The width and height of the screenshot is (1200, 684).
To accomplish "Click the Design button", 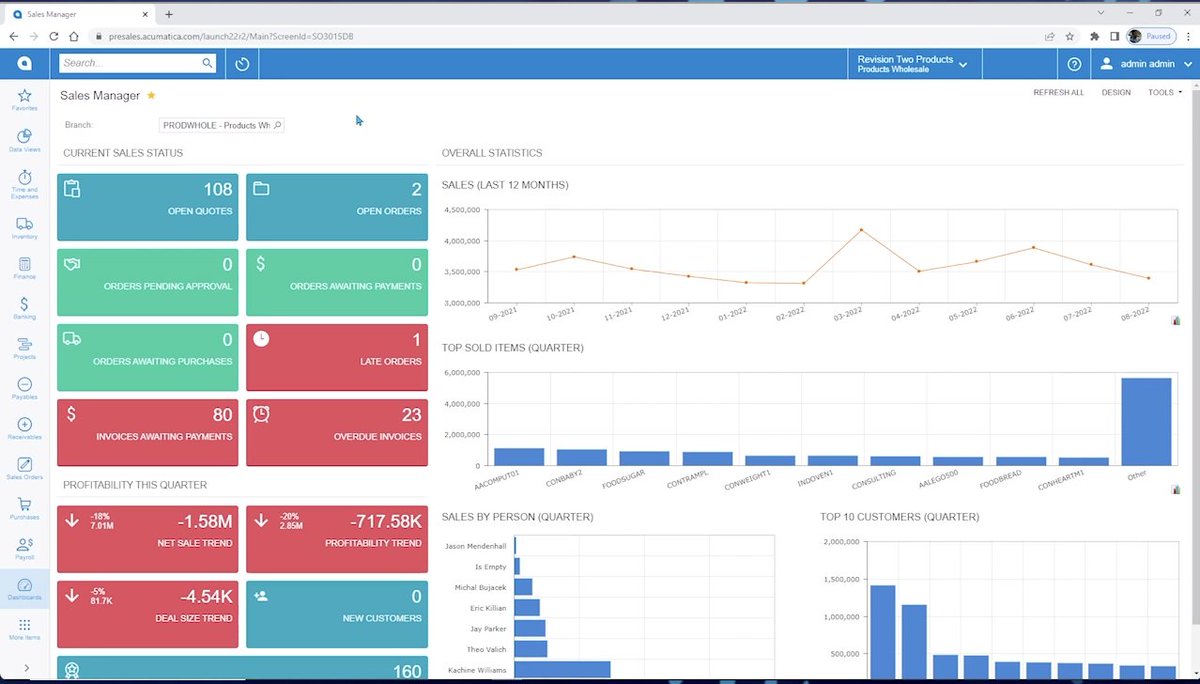I will [1116, 92].
